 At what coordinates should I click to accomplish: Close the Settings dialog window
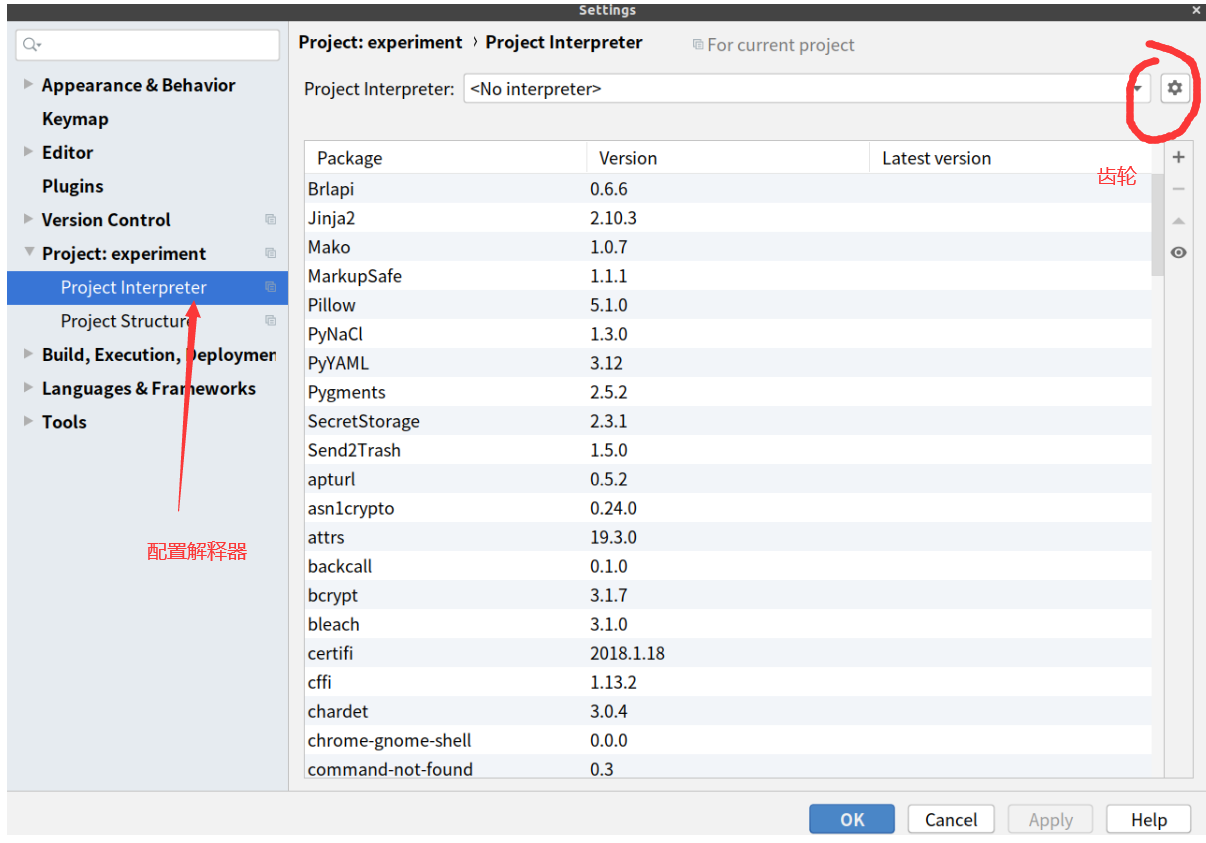pos(1196,10)
